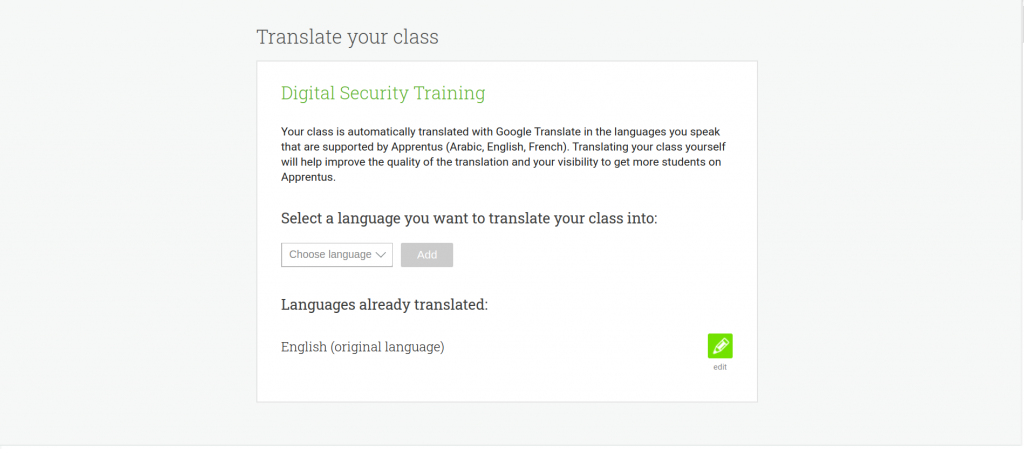Click the green pencil edit icon

[x=720, y=346]
